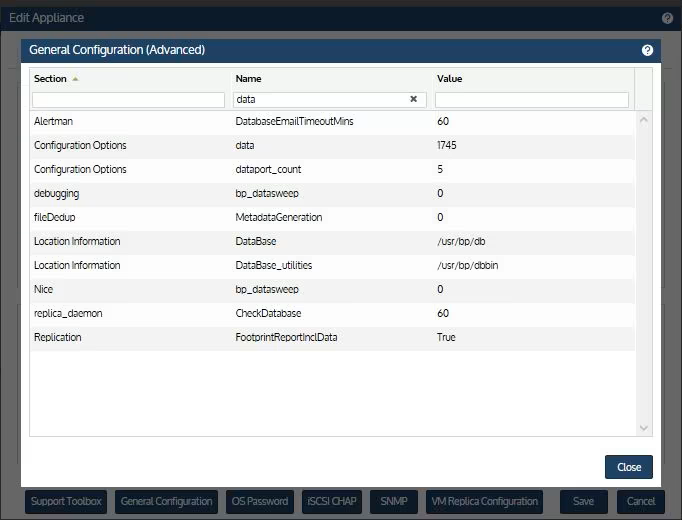The width and height of the screenshot is (682, 520).
Task: Open VM Replica Configuration
Action: 486,501
